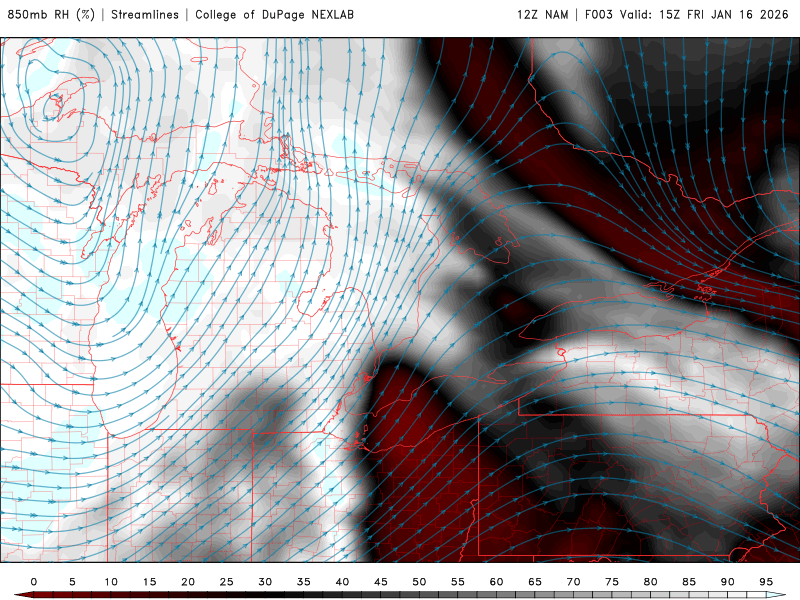
Task: Click the '60' legend label
Action: (496, 582)
